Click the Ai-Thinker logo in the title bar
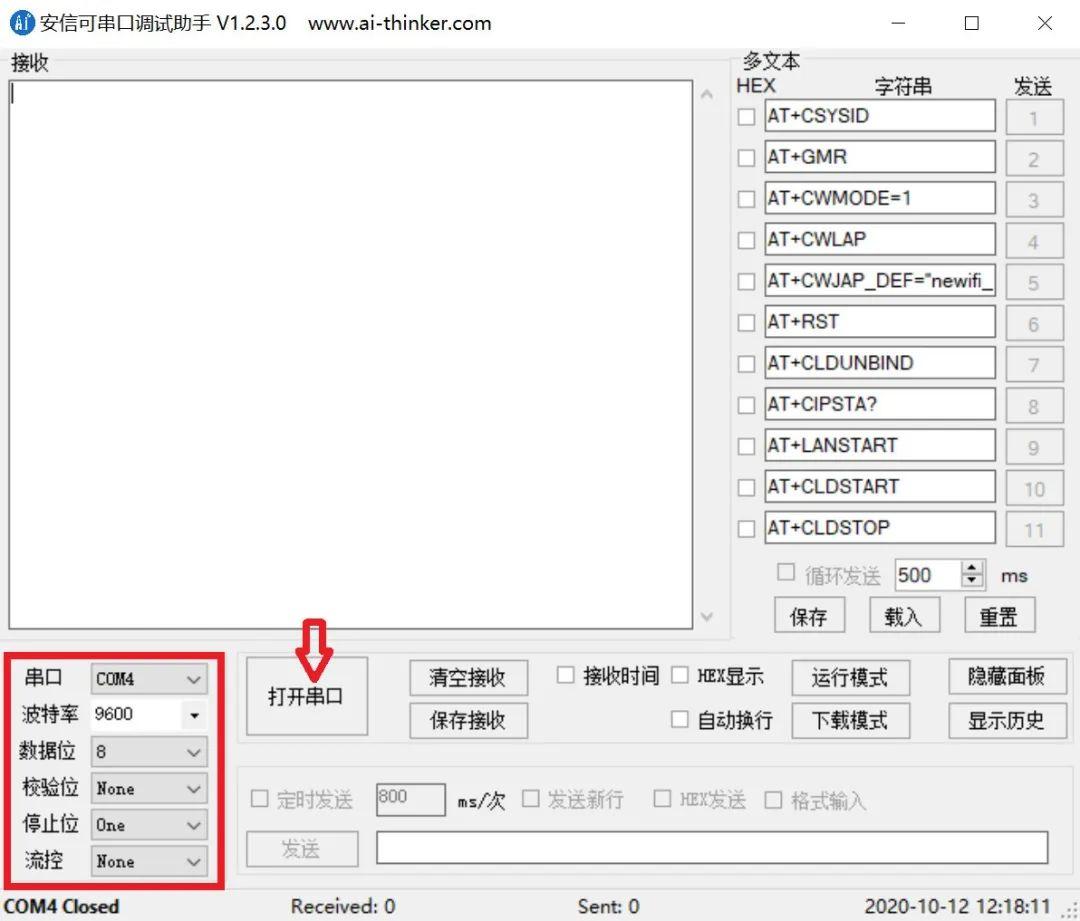Viewport: 1080px width, 921px height. (x=21, y=22)
